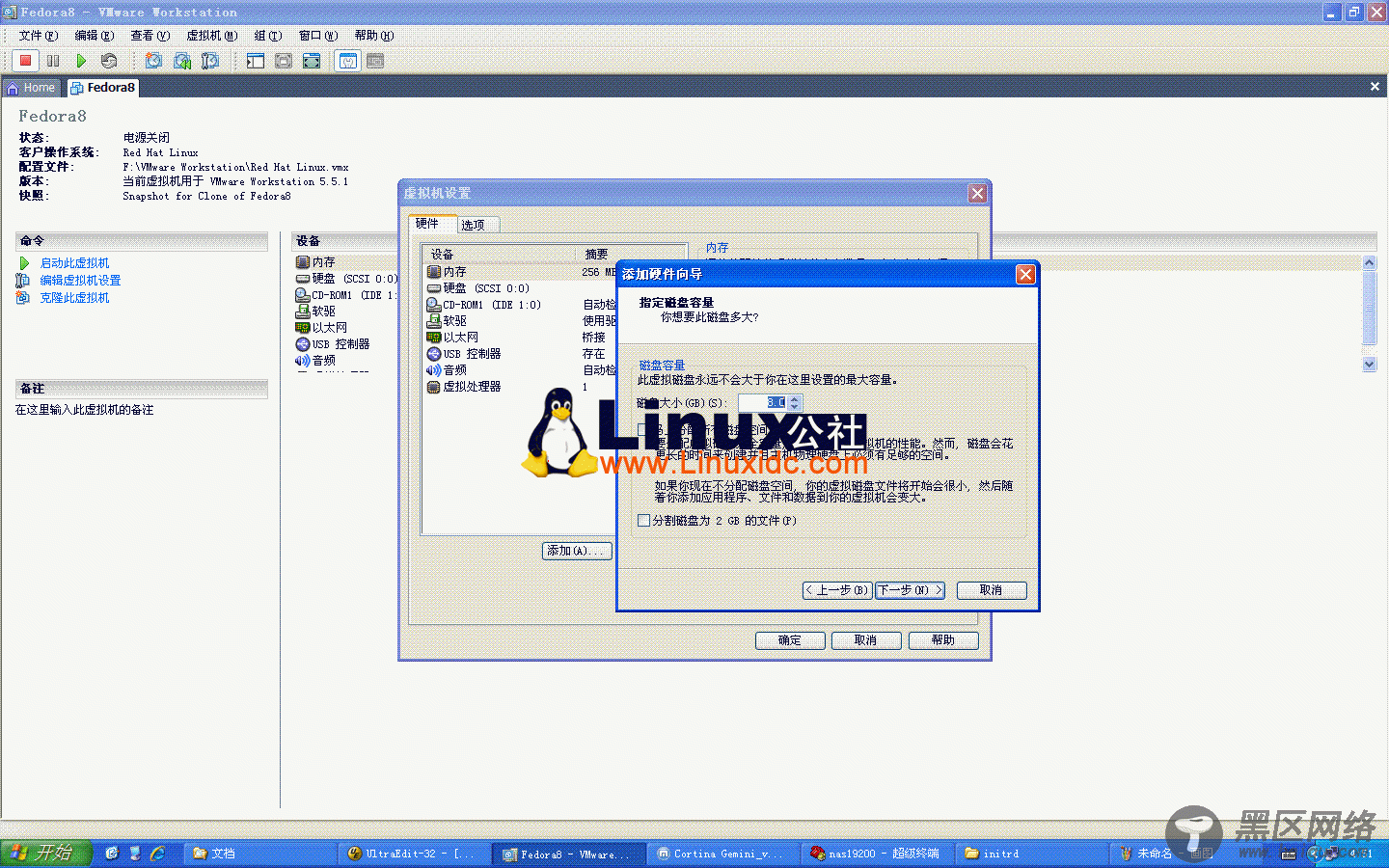1389x868 pixels.
Task: Click the icon beside 克隆此虚拟机
Action: (23, 298)
